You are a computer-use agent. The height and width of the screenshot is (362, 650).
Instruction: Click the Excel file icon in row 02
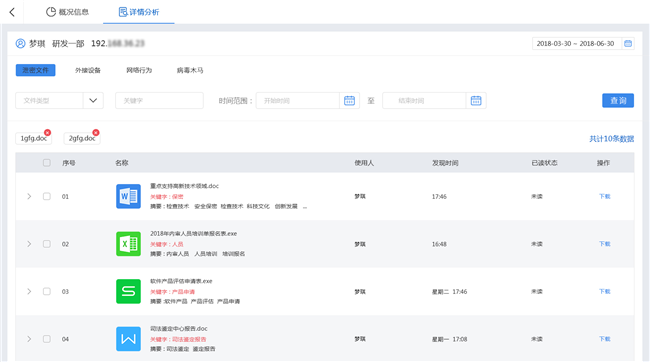129,244
